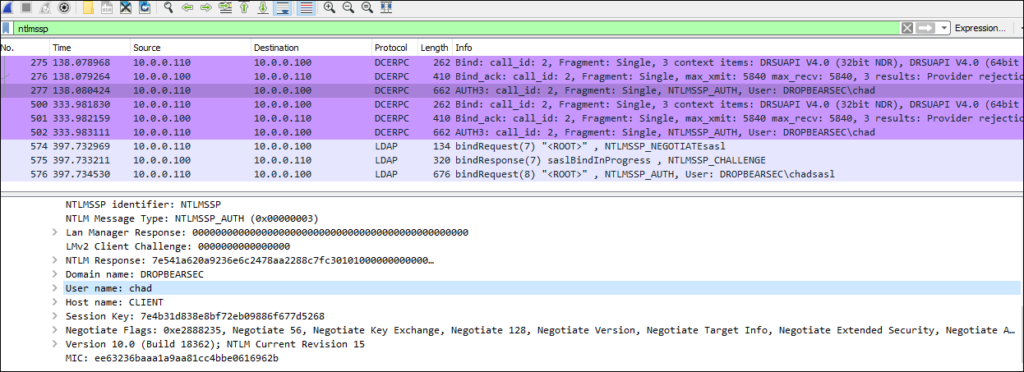1024x372 pixels.
Task: Click into the ntlmssp filter field
Action: coord(457,29)
